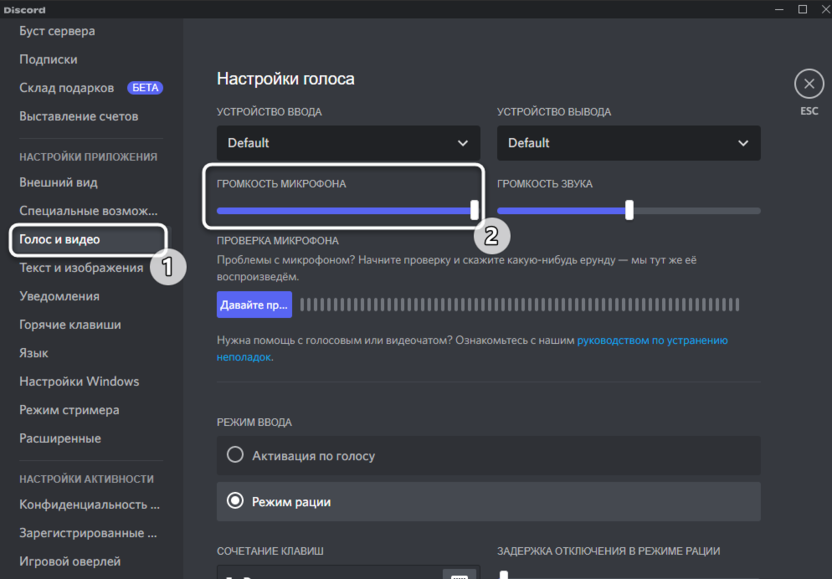Open the Конфиденциальность activity section

coord(89,505)
